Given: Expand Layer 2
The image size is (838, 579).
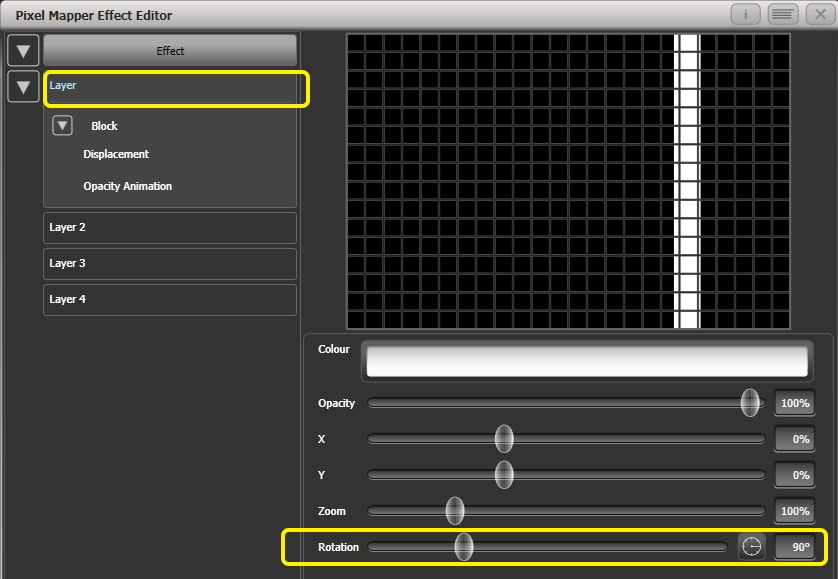Looking at the screenshot, I should [169, 227].
